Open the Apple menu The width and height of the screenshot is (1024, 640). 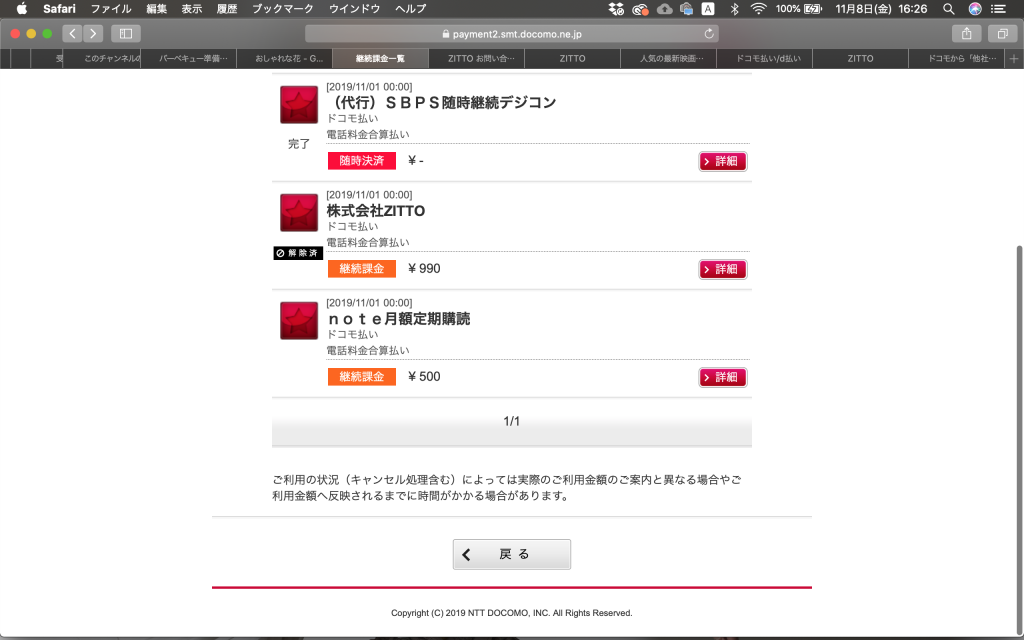click(x=22, y=8)
